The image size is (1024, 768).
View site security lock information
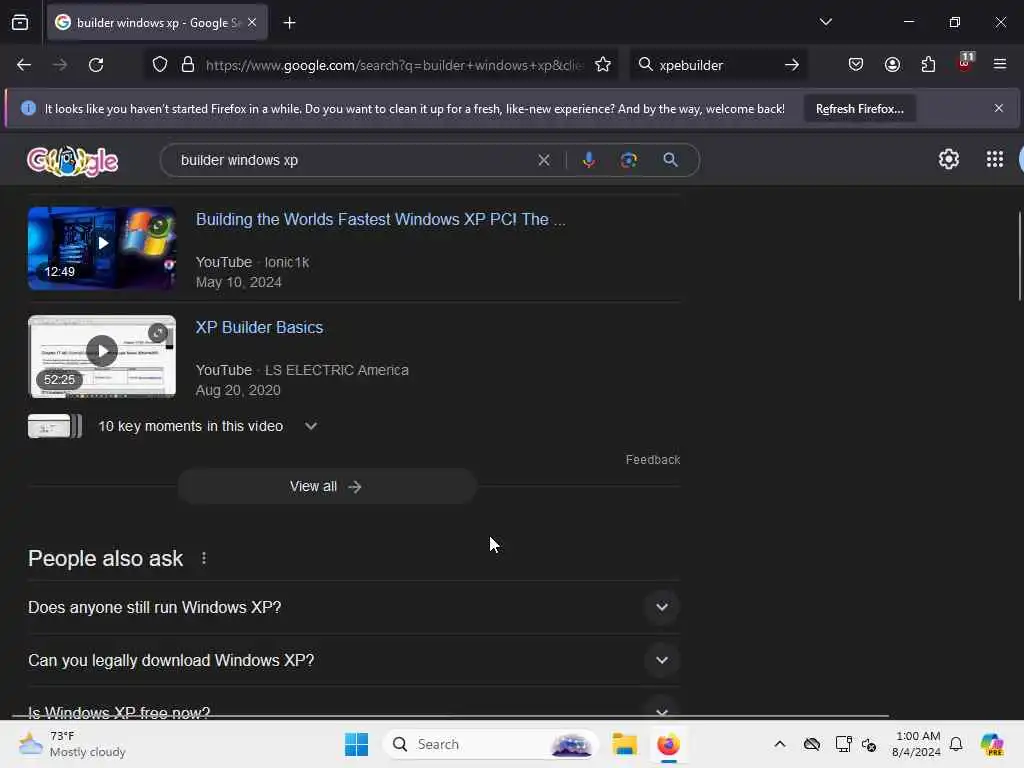(188, 65)
